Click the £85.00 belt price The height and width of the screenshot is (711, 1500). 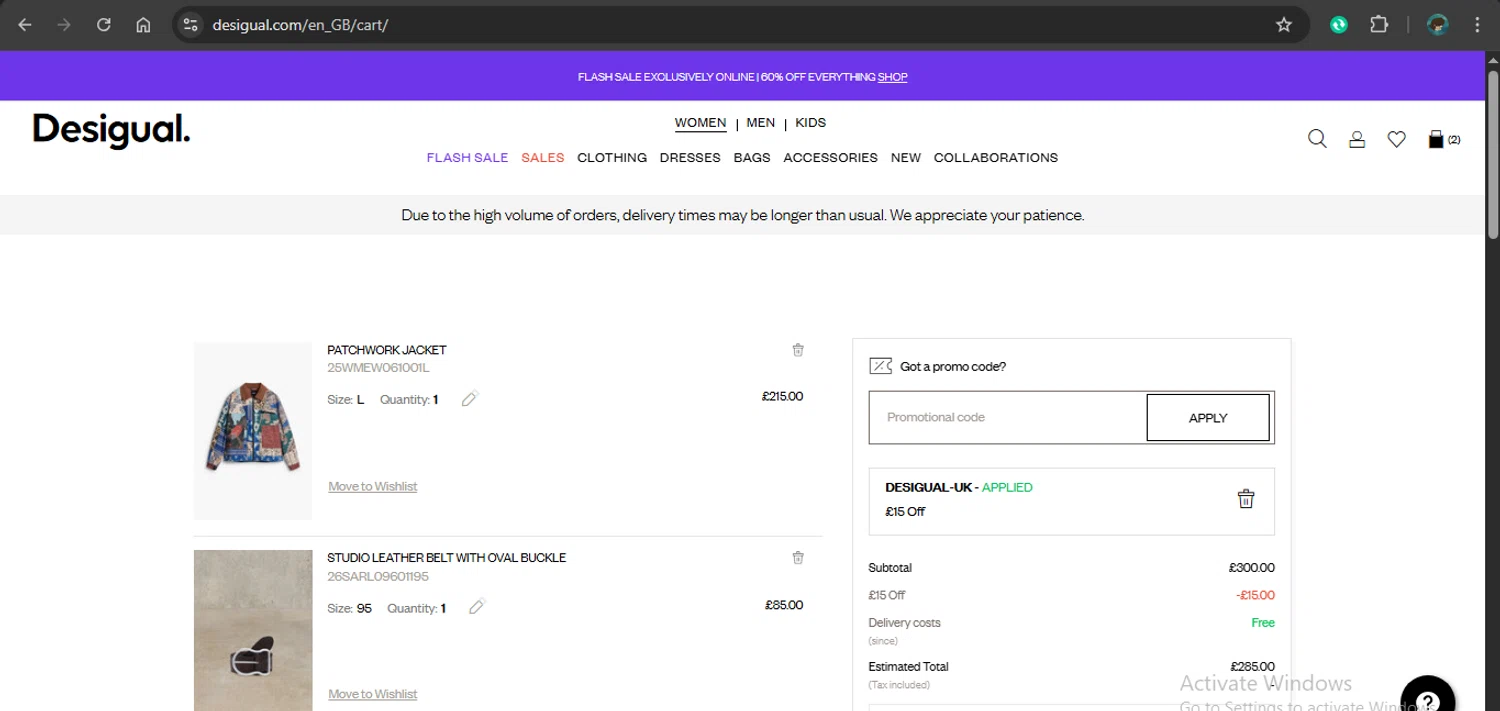(784, 605)
